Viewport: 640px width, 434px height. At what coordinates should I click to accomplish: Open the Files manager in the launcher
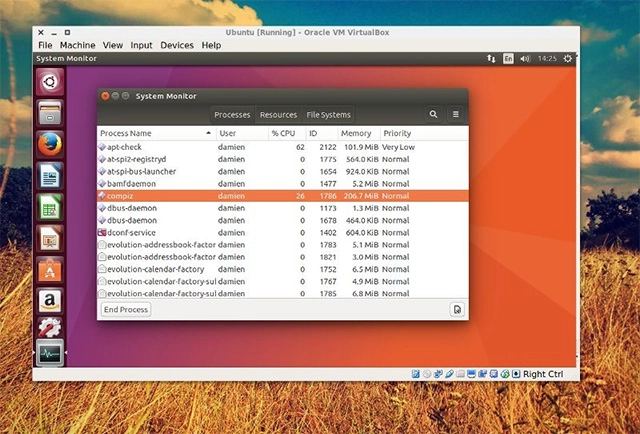[x=50, y=113]
